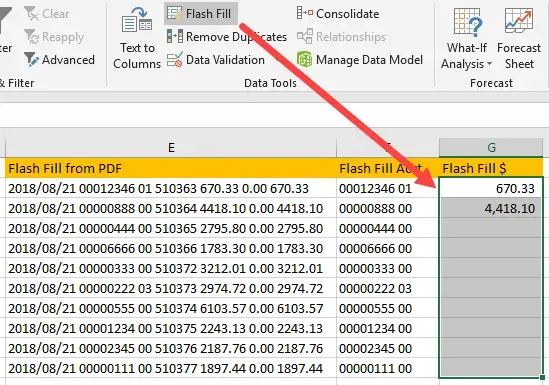This screenshot has height=385, width=549.
Task: Click the Flash Fill $ header cell
Action: 491,168
